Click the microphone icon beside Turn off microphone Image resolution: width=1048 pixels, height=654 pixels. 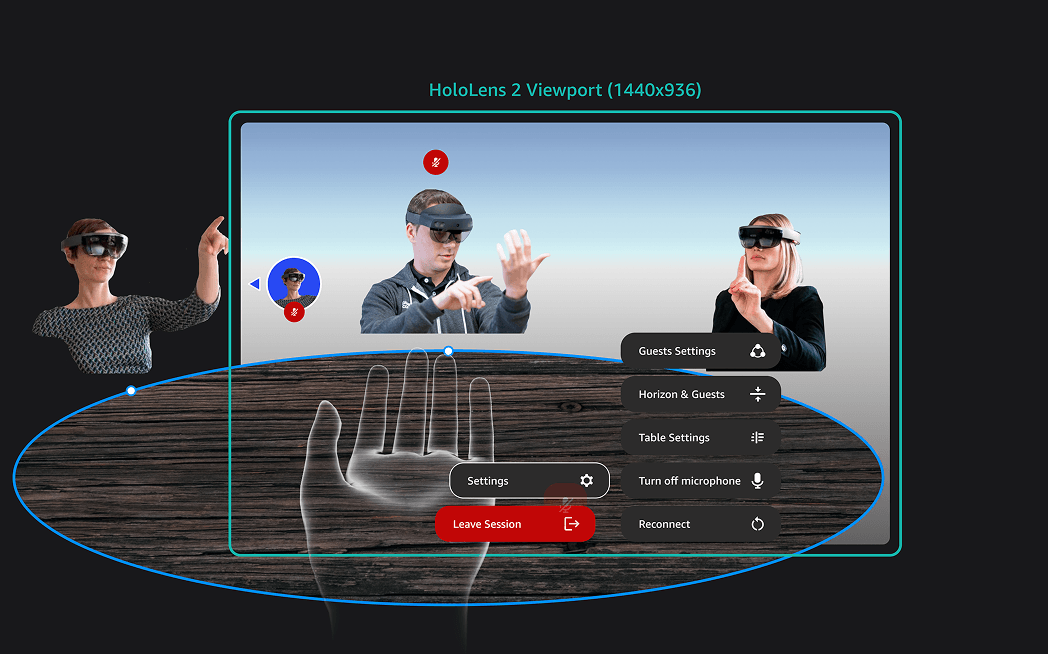click(757, 481)
